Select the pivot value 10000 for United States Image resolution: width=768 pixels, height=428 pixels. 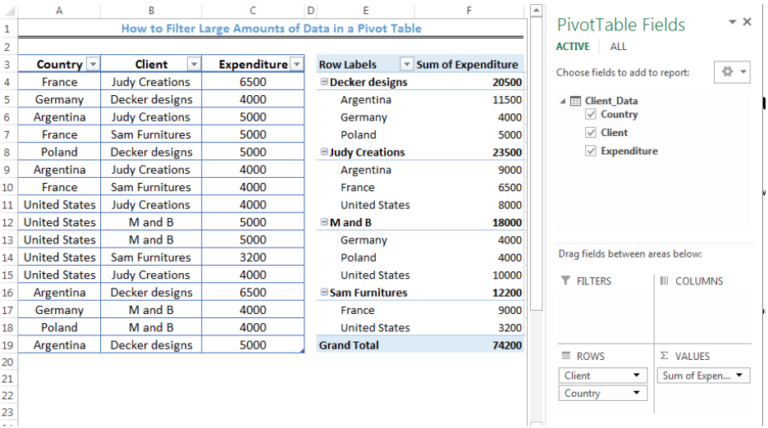469,275
